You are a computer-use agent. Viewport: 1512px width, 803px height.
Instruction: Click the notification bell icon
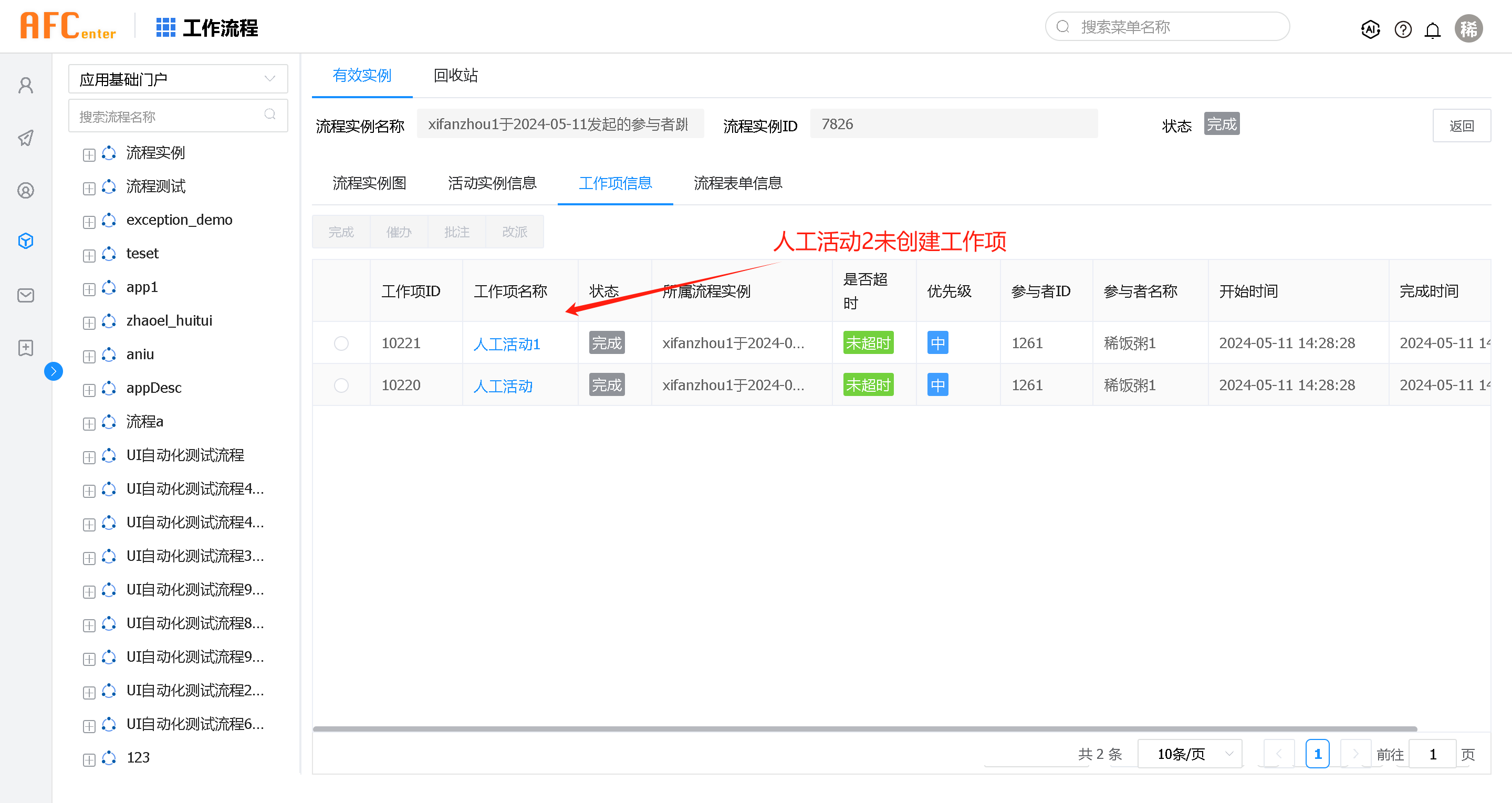[x=1432, y=29]
